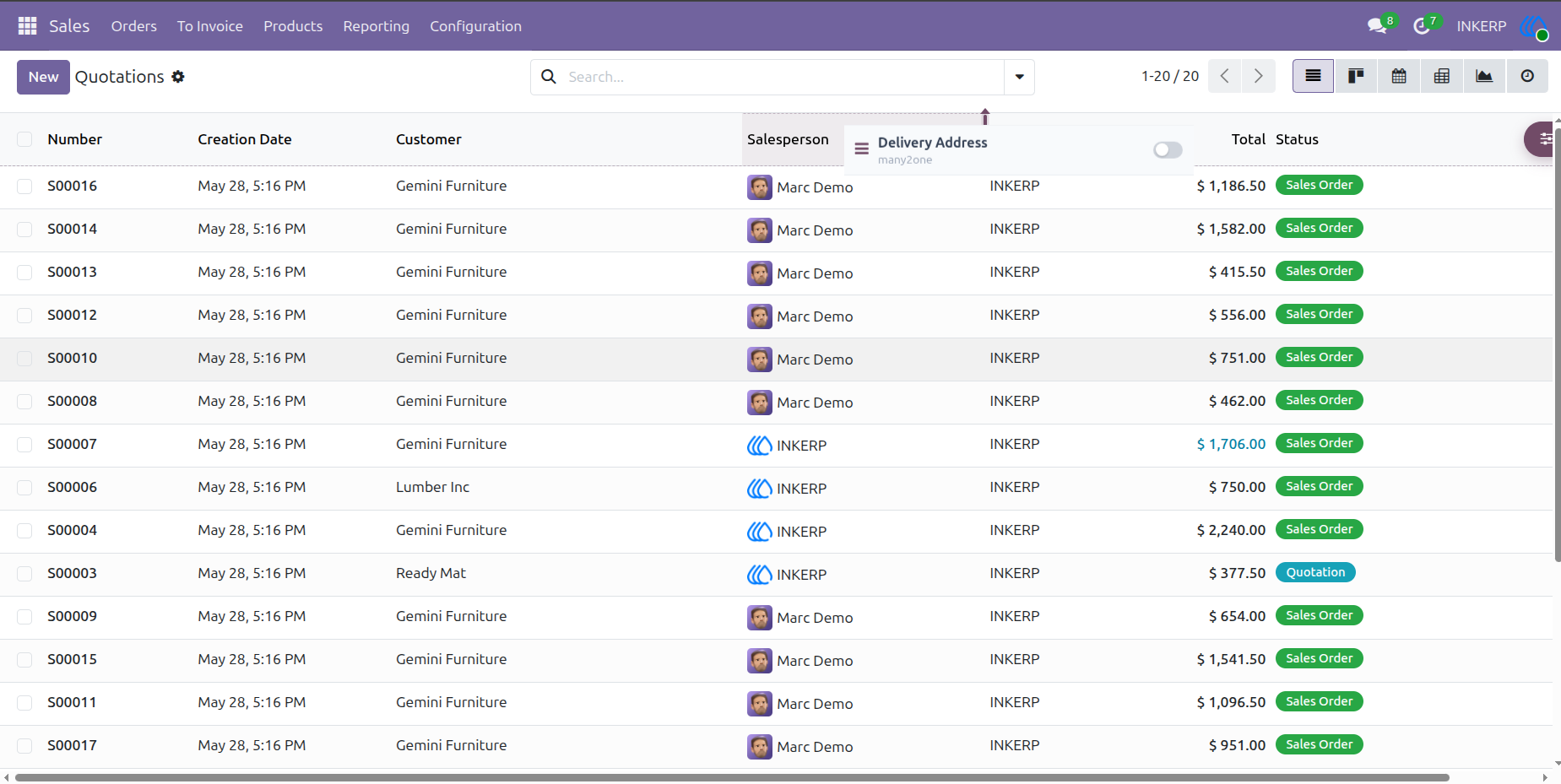Open the To Invoice menu
This screenshot has height=784, width=1561.
pyautogui.click(x=210, y=26)
